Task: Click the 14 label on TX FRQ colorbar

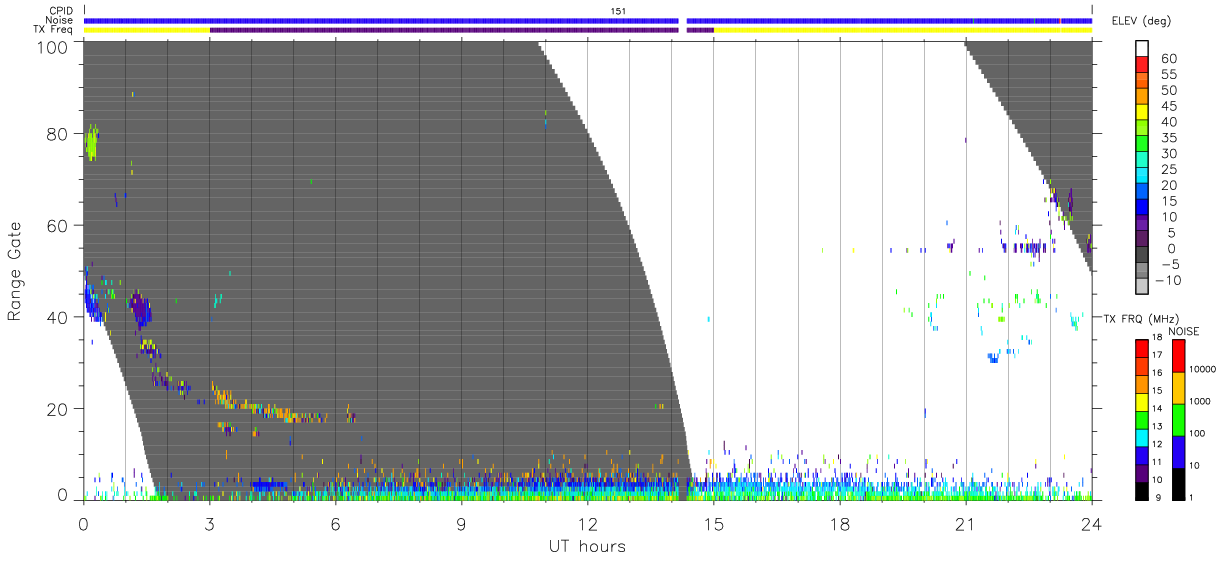Action: pos(1159,408)
